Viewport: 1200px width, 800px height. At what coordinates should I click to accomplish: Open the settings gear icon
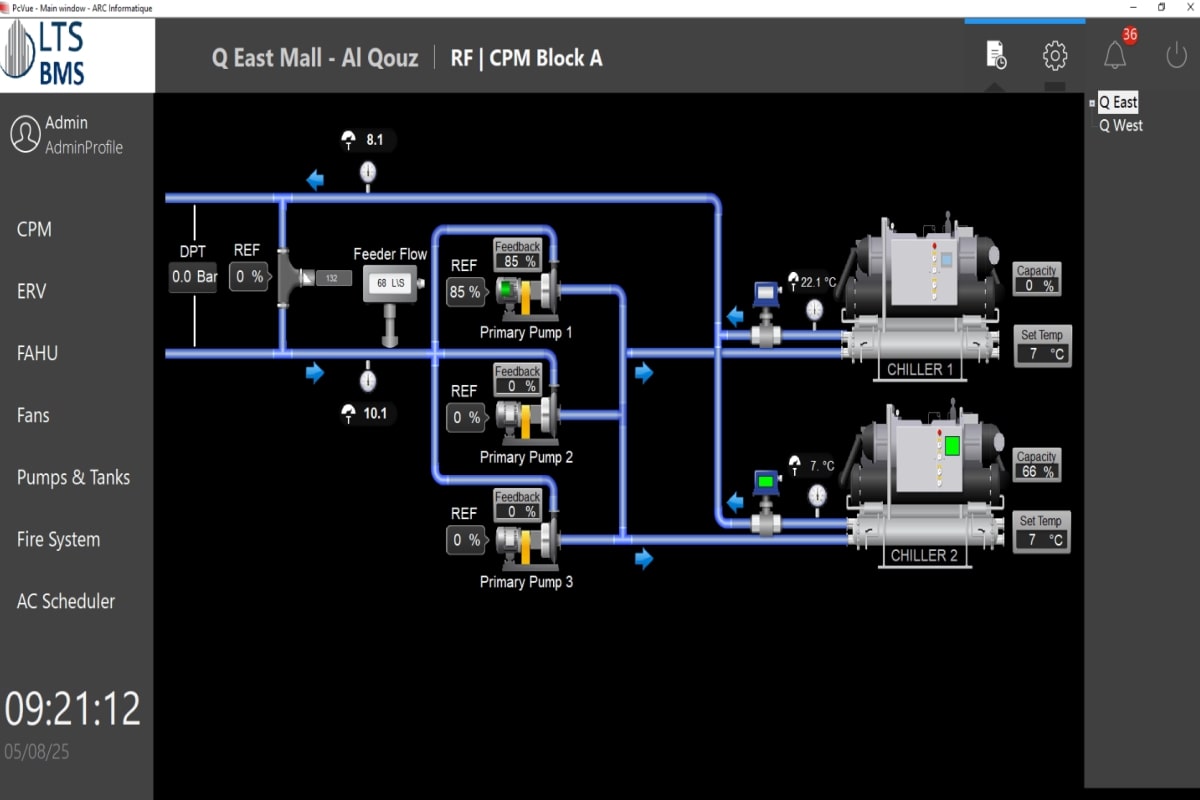click(1055, 56)
